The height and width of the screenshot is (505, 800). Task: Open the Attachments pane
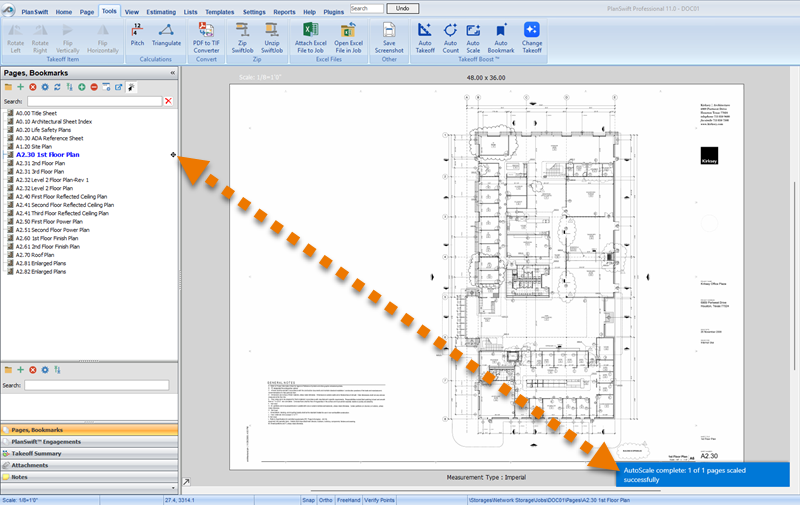click(89, 465)
